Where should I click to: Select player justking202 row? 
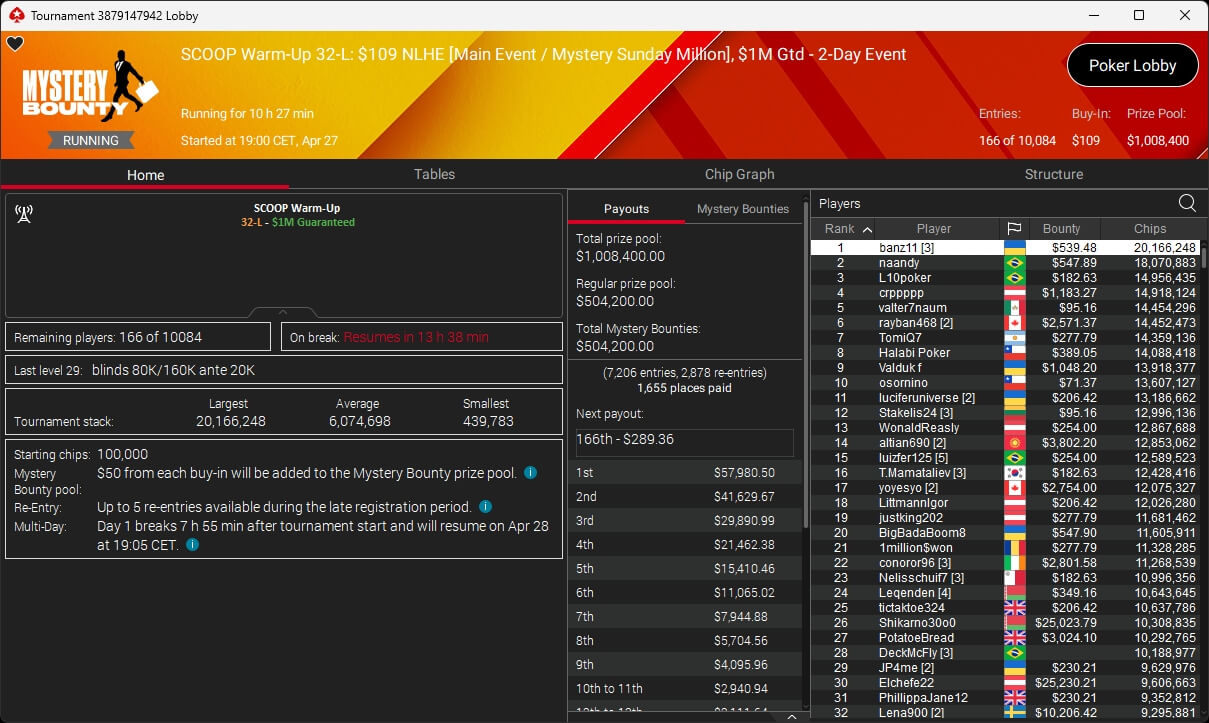[x=1005, y=518]
